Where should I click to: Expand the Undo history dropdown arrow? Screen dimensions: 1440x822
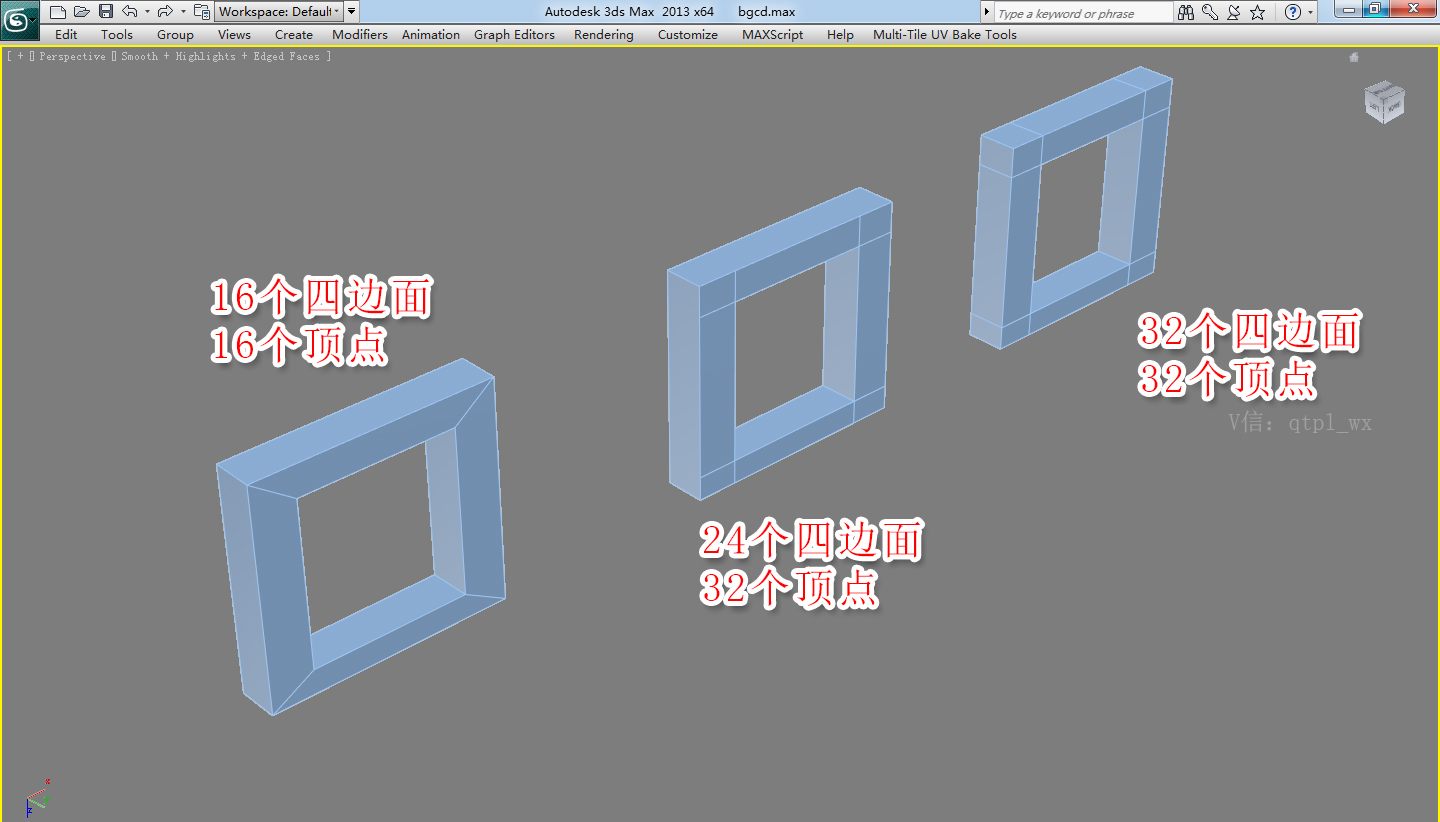(x=146, y=11)
